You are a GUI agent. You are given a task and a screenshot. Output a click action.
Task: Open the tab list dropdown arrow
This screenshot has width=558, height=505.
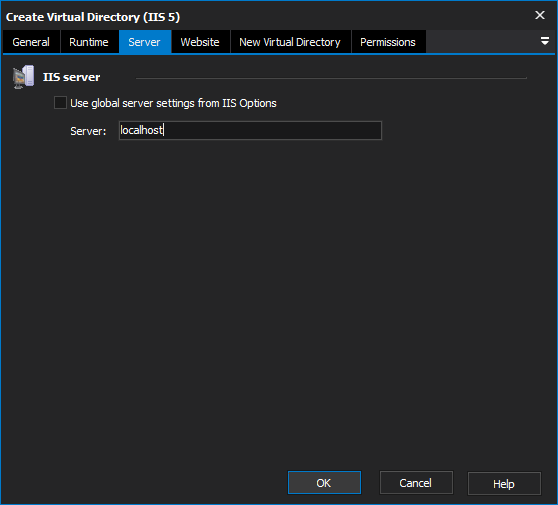[x=544, y=41]
